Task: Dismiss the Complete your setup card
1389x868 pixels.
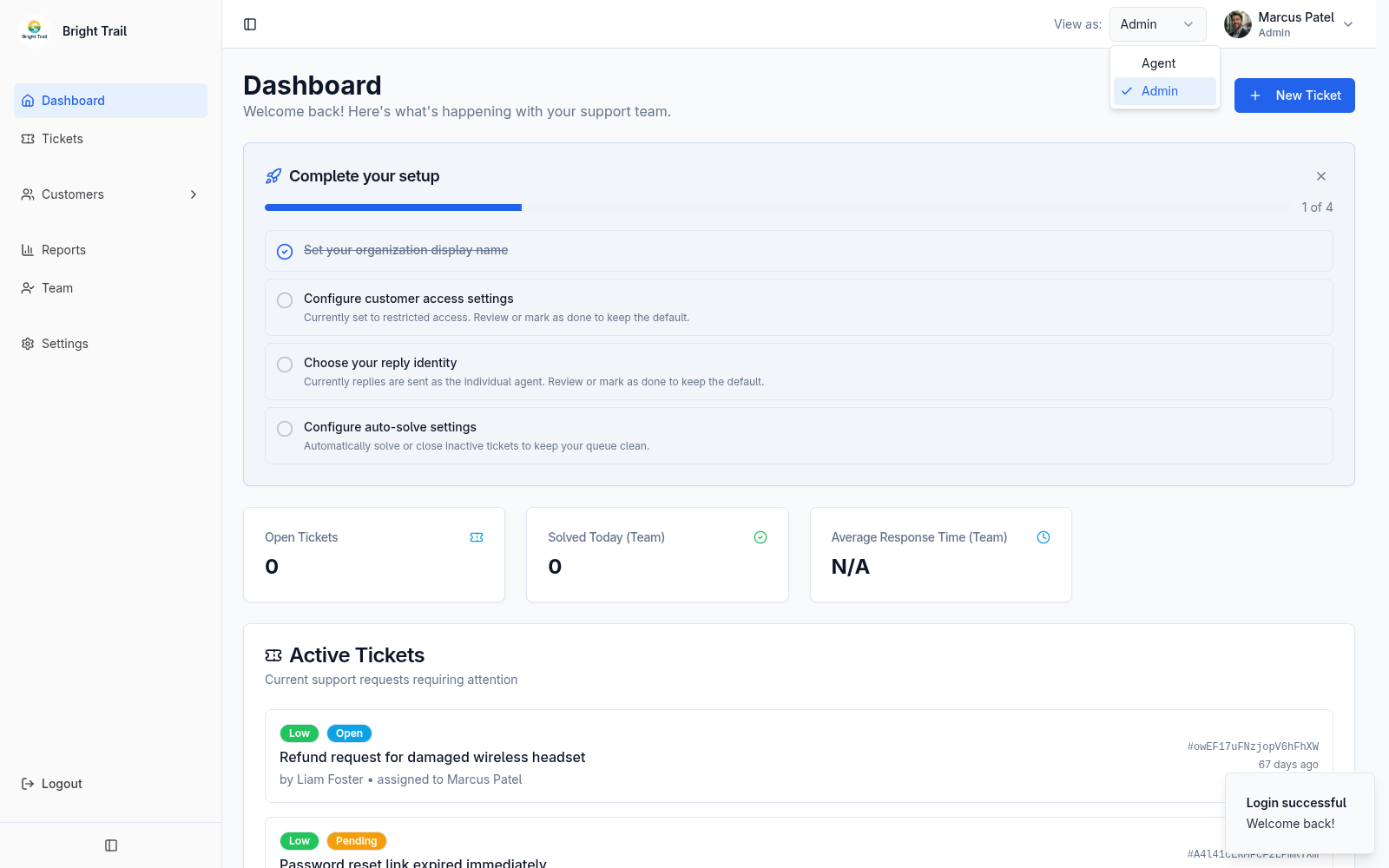Action: click(1321, 176)
